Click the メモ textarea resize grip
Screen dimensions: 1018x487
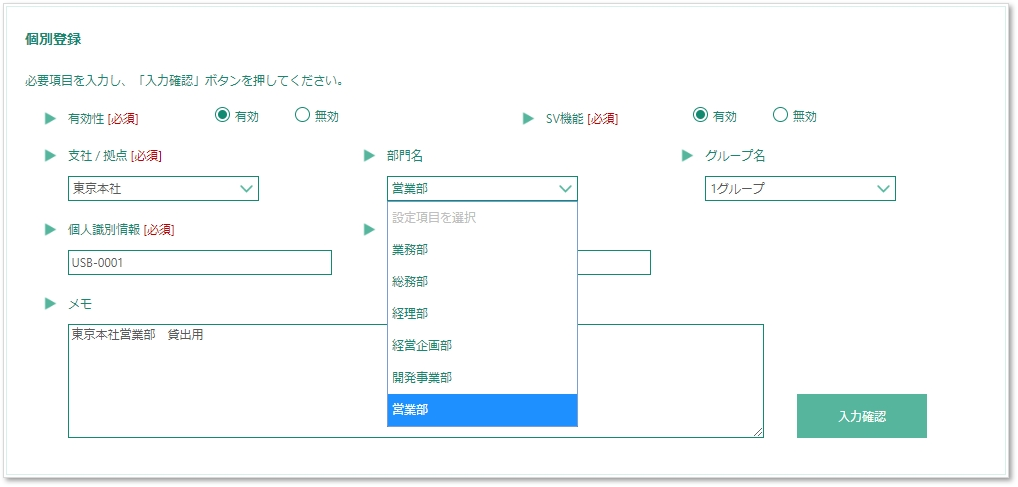(x=758, y=432)
